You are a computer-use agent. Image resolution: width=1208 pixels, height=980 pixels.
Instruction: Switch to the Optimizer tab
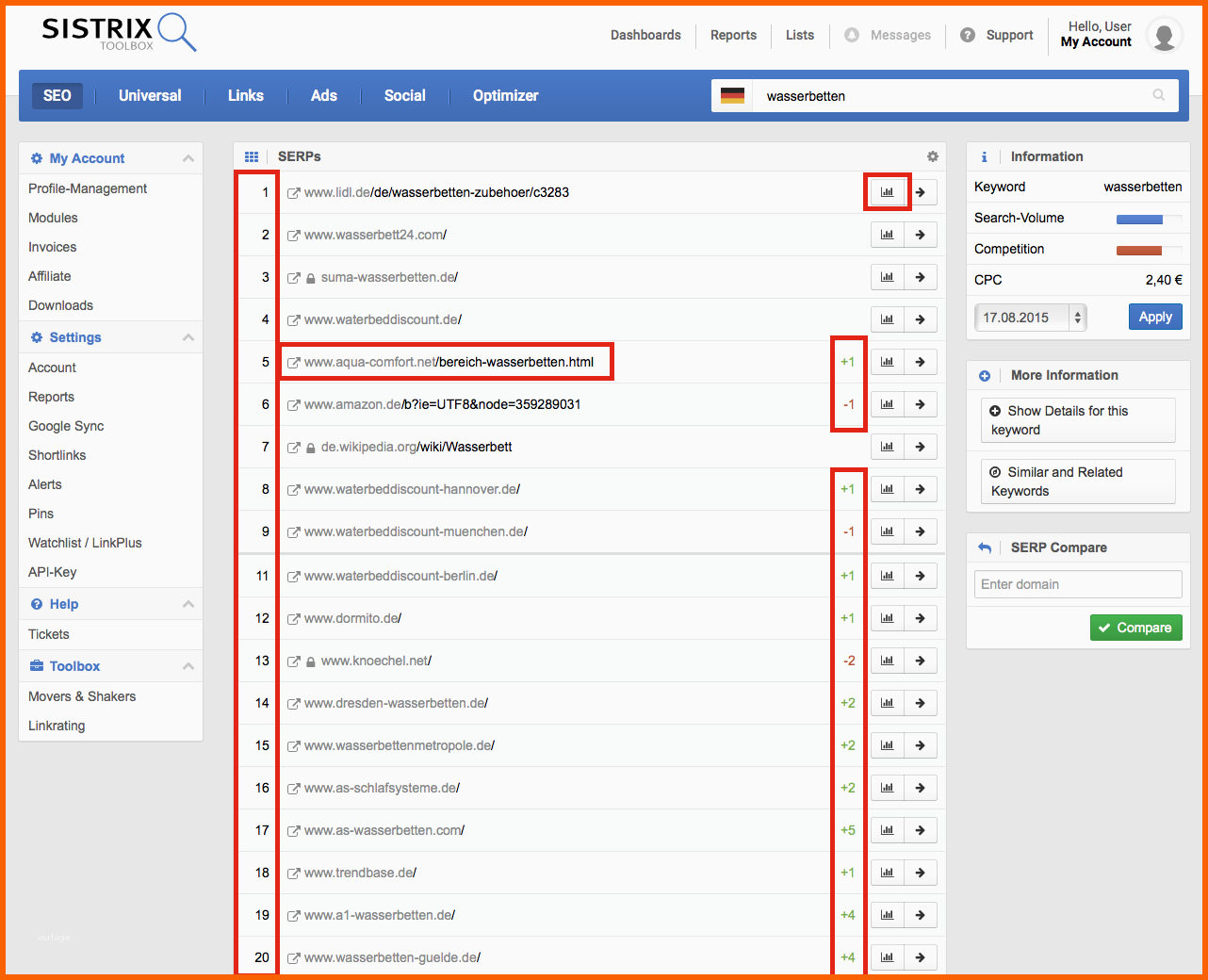[506, 95]
